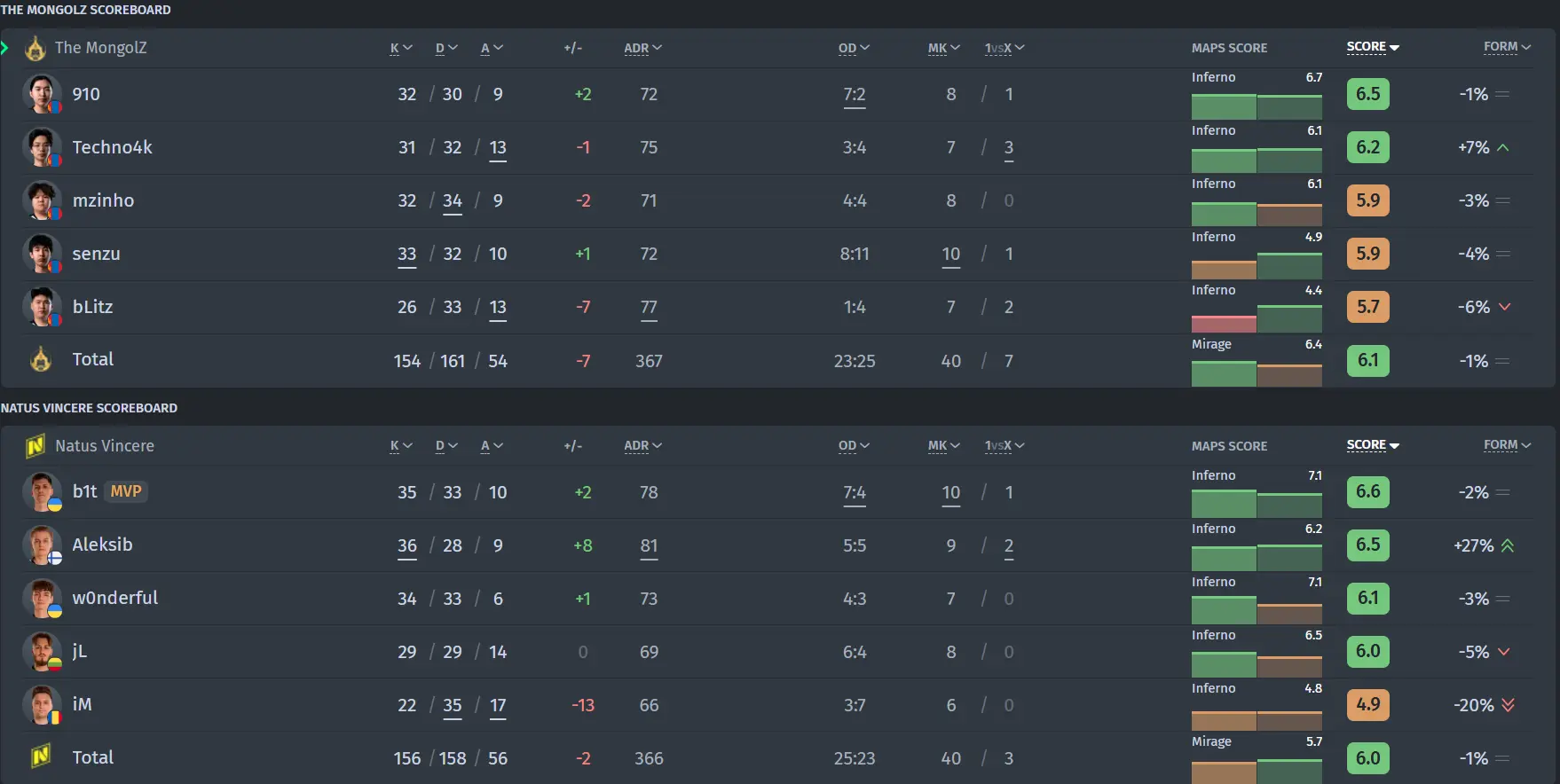Sort Natus Vincere table by MK column

point(943,446)
